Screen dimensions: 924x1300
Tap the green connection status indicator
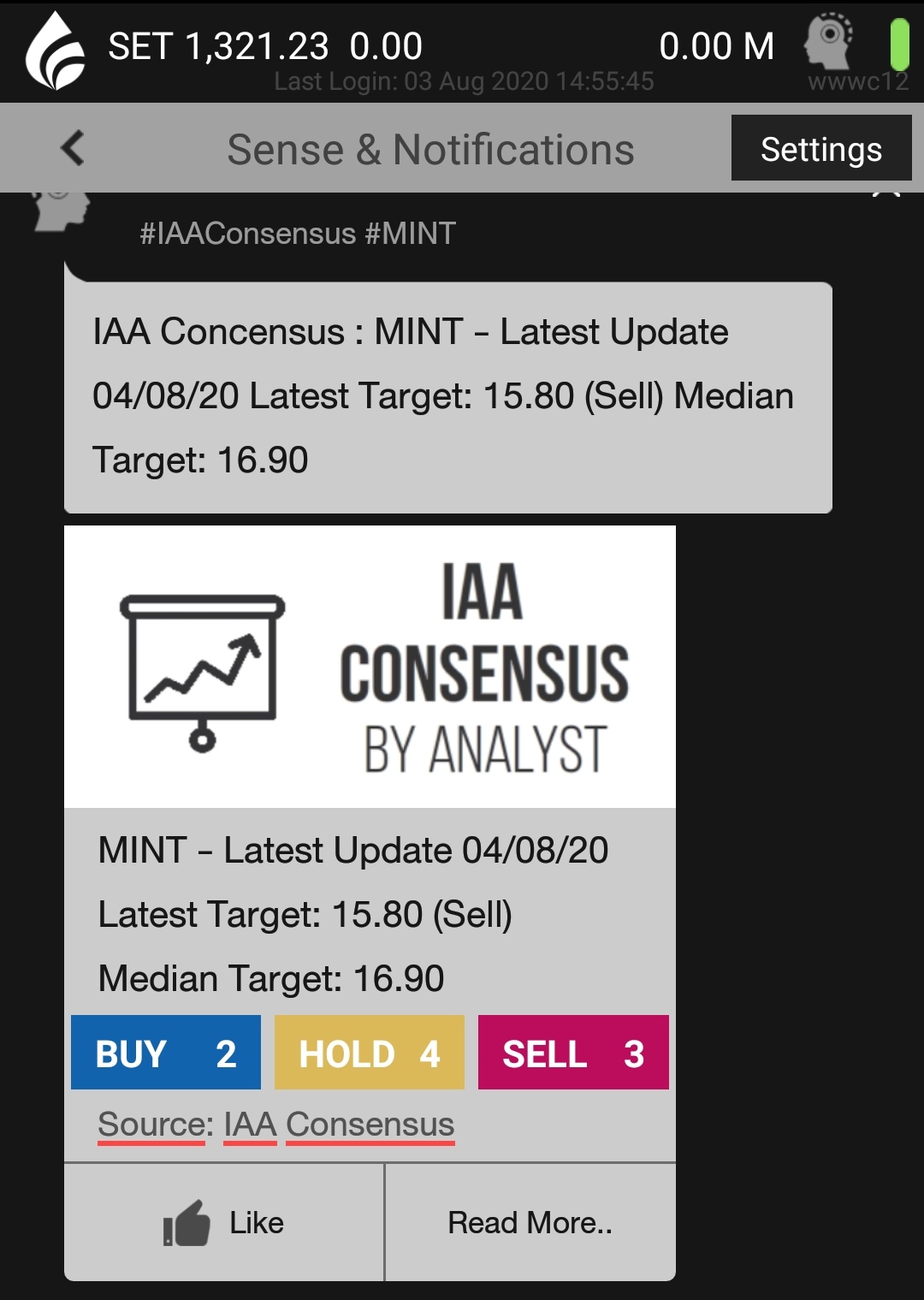pyautogui.click(x=898, y=44)
